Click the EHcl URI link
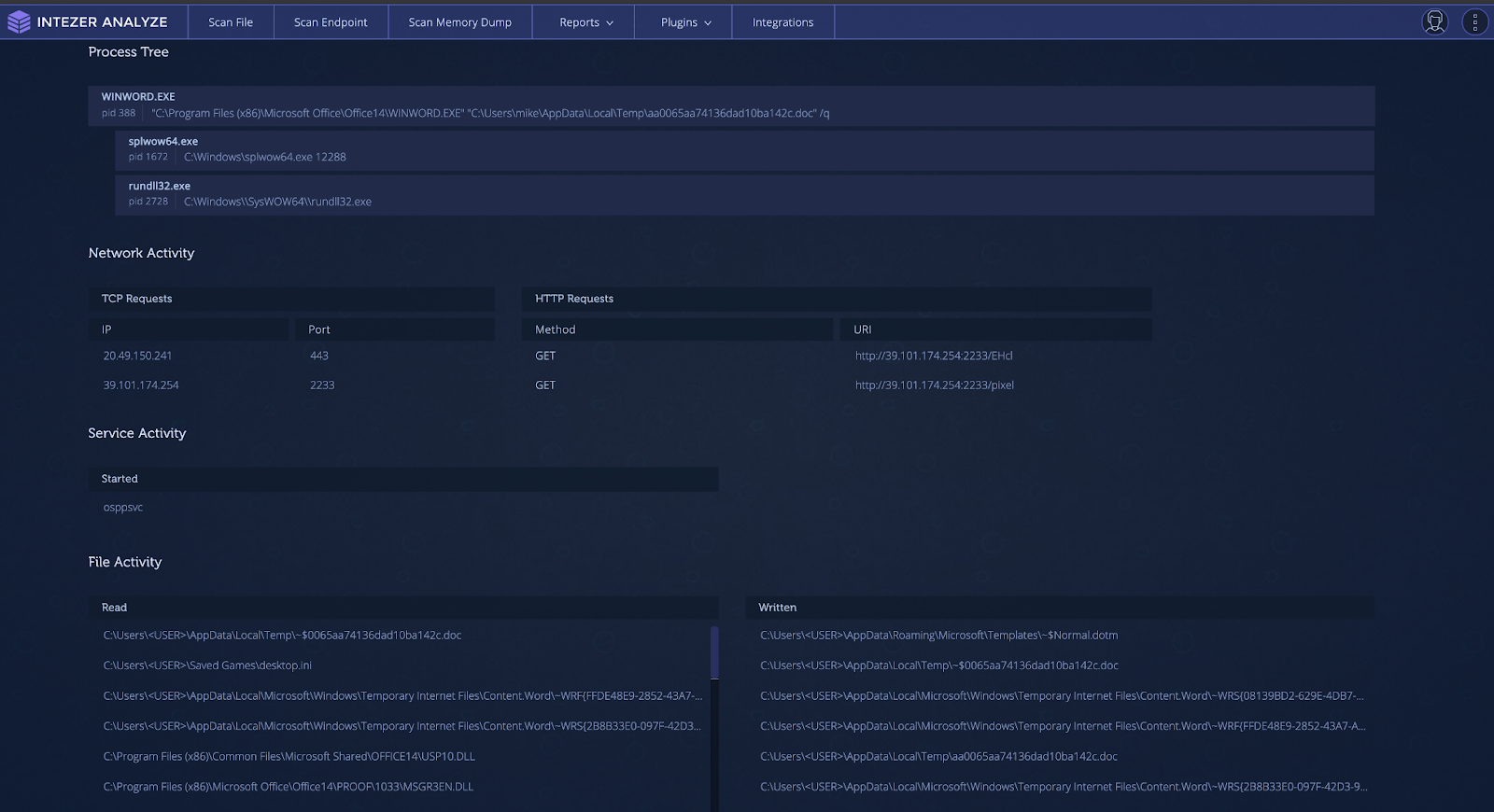 933,356
